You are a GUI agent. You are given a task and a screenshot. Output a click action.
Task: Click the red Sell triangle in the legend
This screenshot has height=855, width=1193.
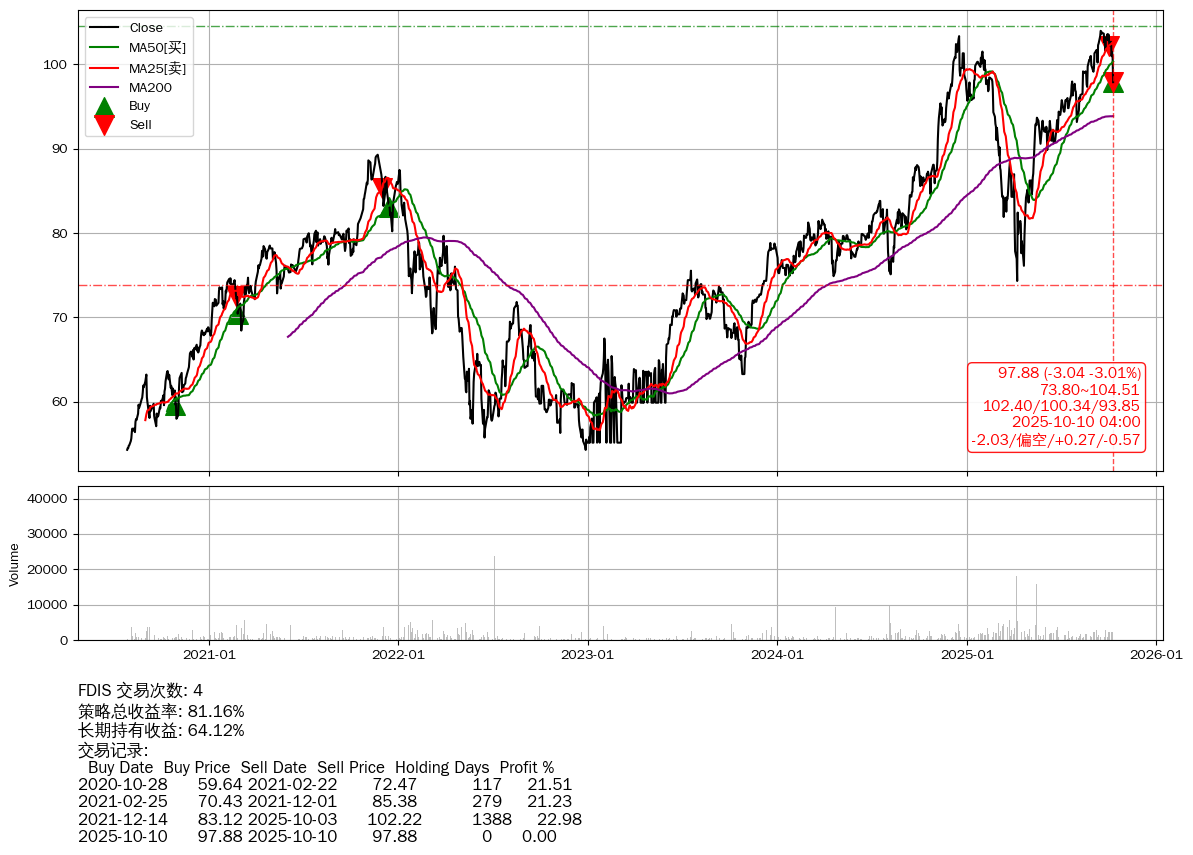104,125
